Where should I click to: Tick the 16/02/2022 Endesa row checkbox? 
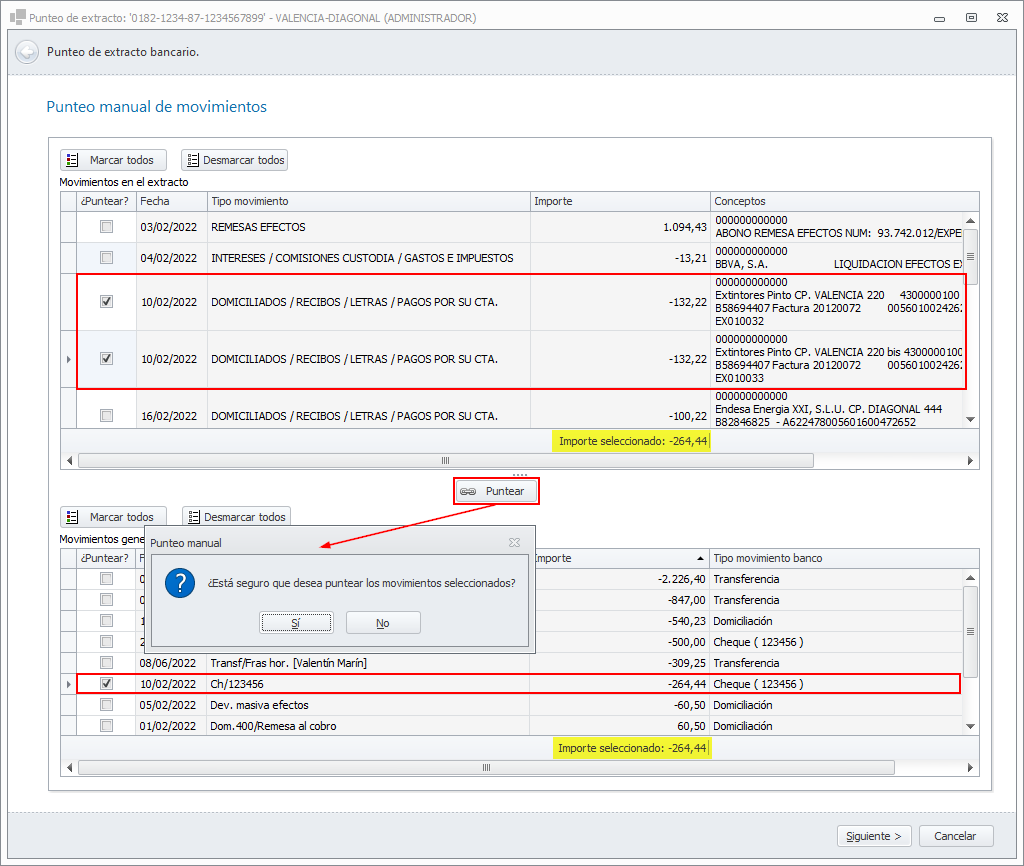pyautogui.click(x=106, y=415)
